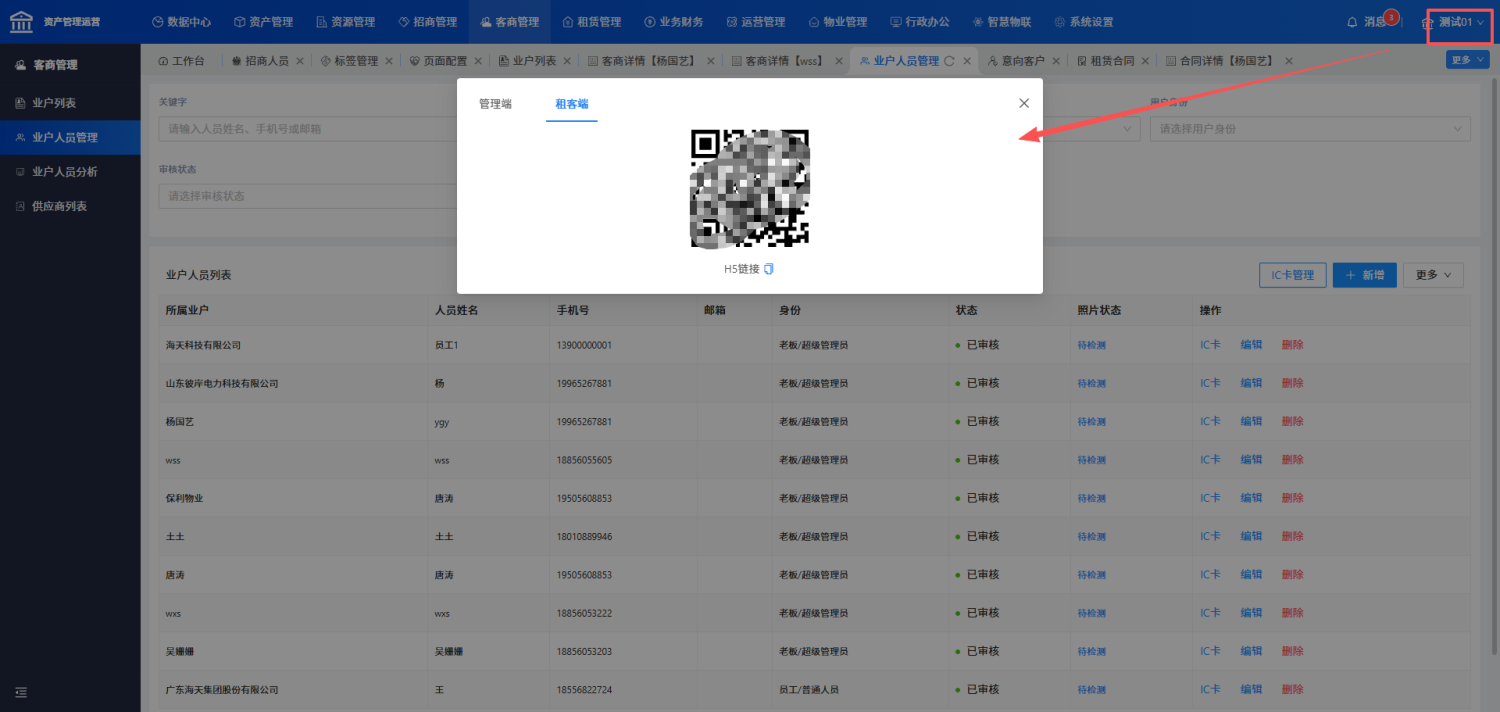Go to 智慧物联 module
The height and width of the screenshot is (712, 1500).
[x=1000, y=21]
